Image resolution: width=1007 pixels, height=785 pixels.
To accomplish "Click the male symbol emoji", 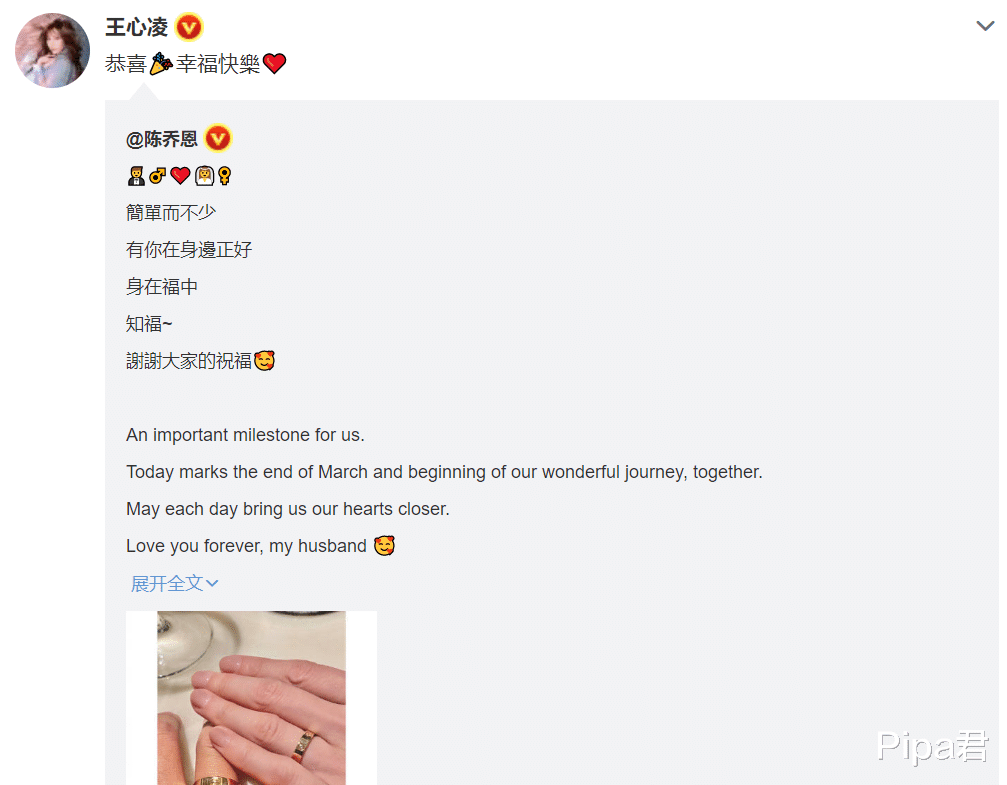I will 157,176.
